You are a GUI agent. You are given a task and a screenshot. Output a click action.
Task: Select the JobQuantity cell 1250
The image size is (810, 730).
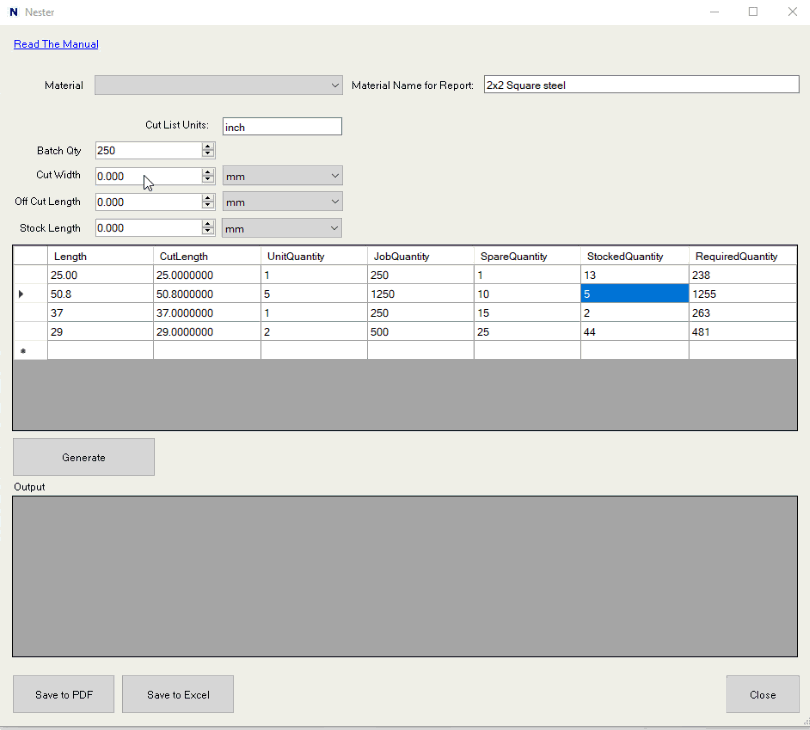420,294
